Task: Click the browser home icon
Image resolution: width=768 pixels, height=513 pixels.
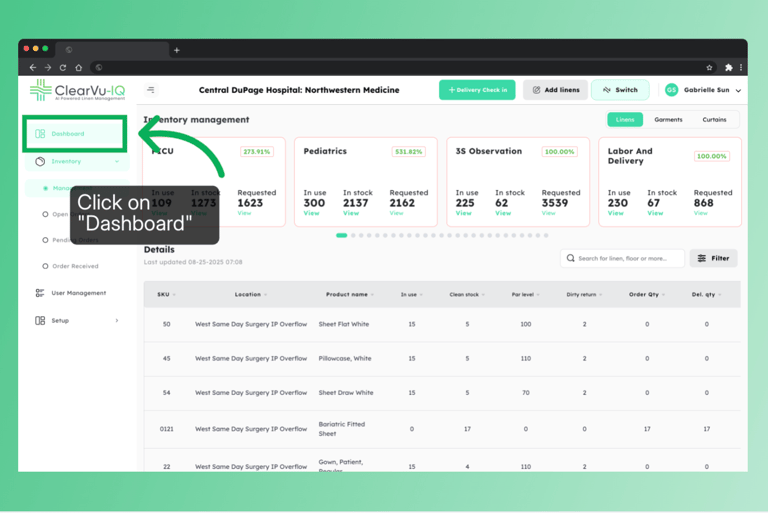Action: (79, 68)
